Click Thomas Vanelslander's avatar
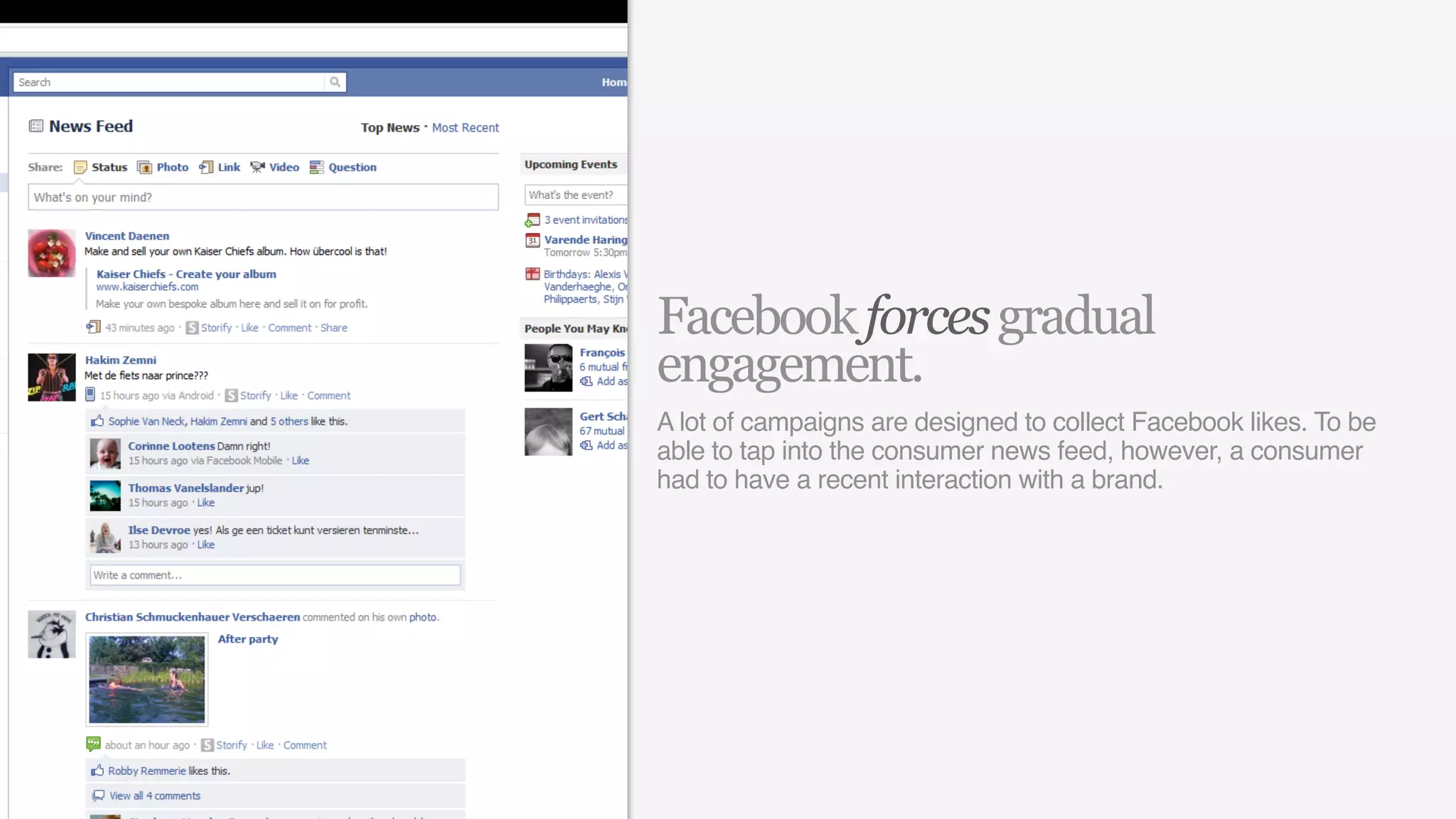Screen dimensions: 1456x819 (x=105, y=496)
